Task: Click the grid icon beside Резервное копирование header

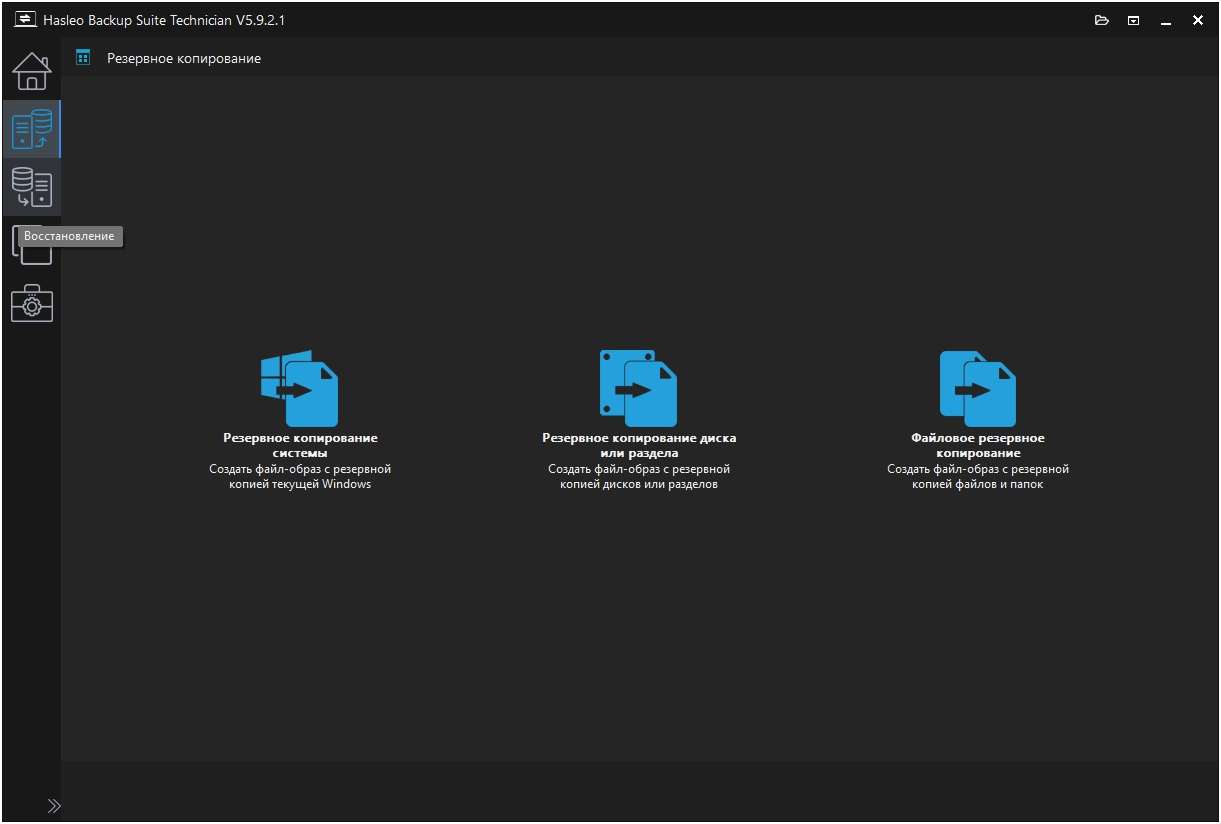Action: [x=83, y=58]
